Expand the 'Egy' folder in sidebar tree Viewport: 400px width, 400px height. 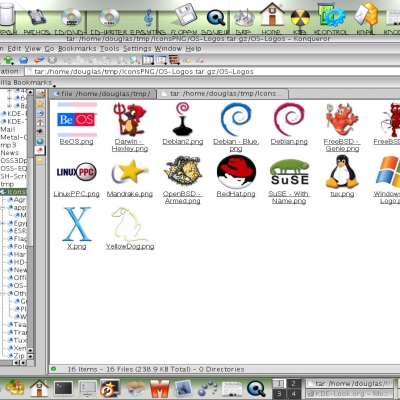click(3, 223)
